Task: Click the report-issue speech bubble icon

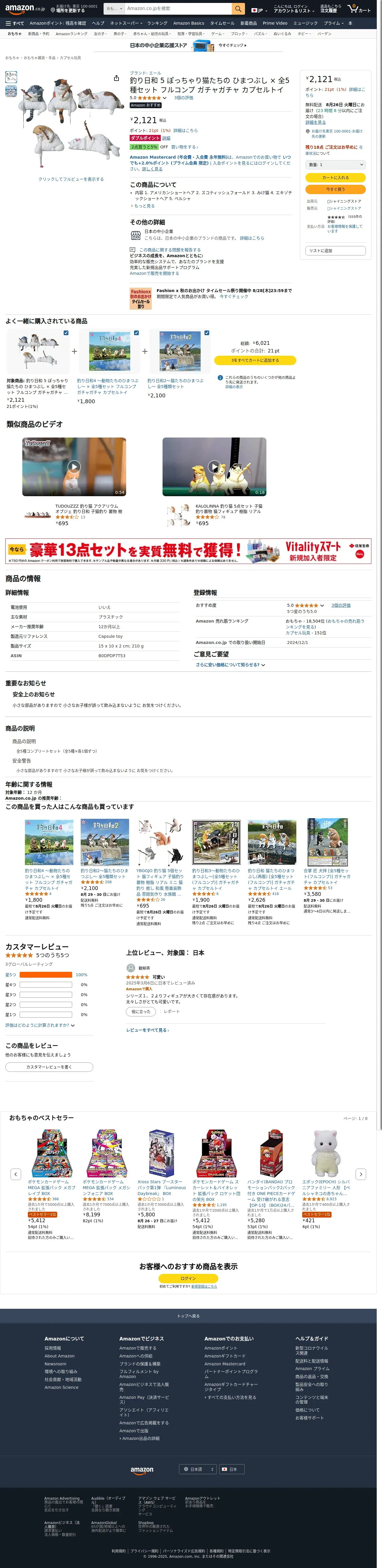Action: click(132, 250)
